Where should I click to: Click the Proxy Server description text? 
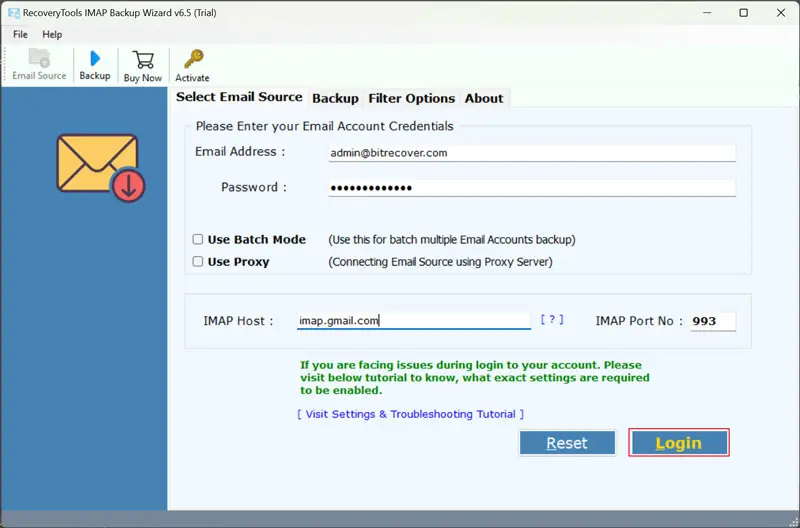point(440,262)
